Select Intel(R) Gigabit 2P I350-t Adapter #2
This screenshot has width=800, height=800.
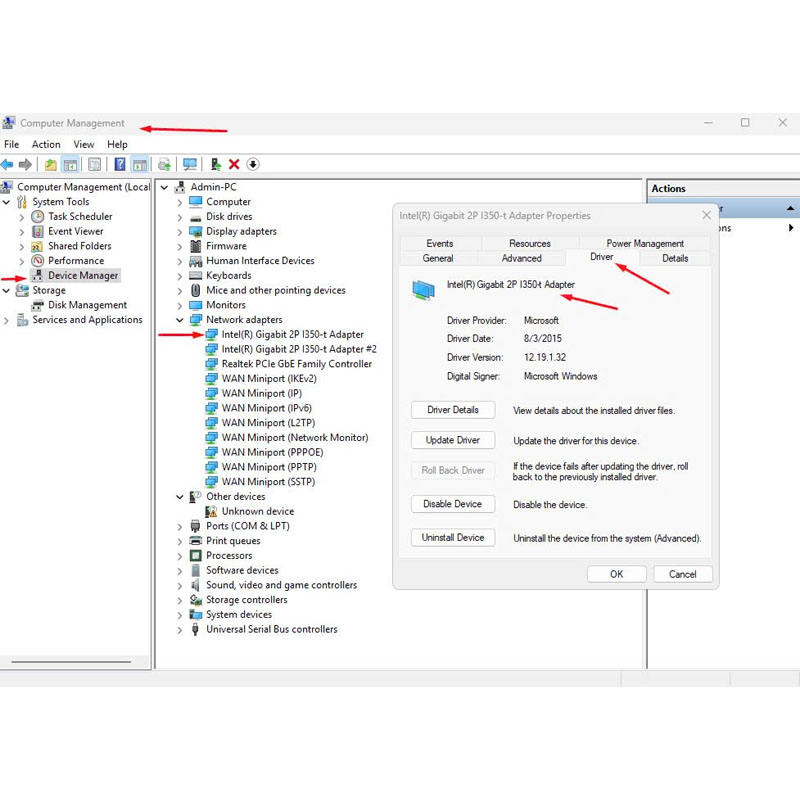coord(299,349)
